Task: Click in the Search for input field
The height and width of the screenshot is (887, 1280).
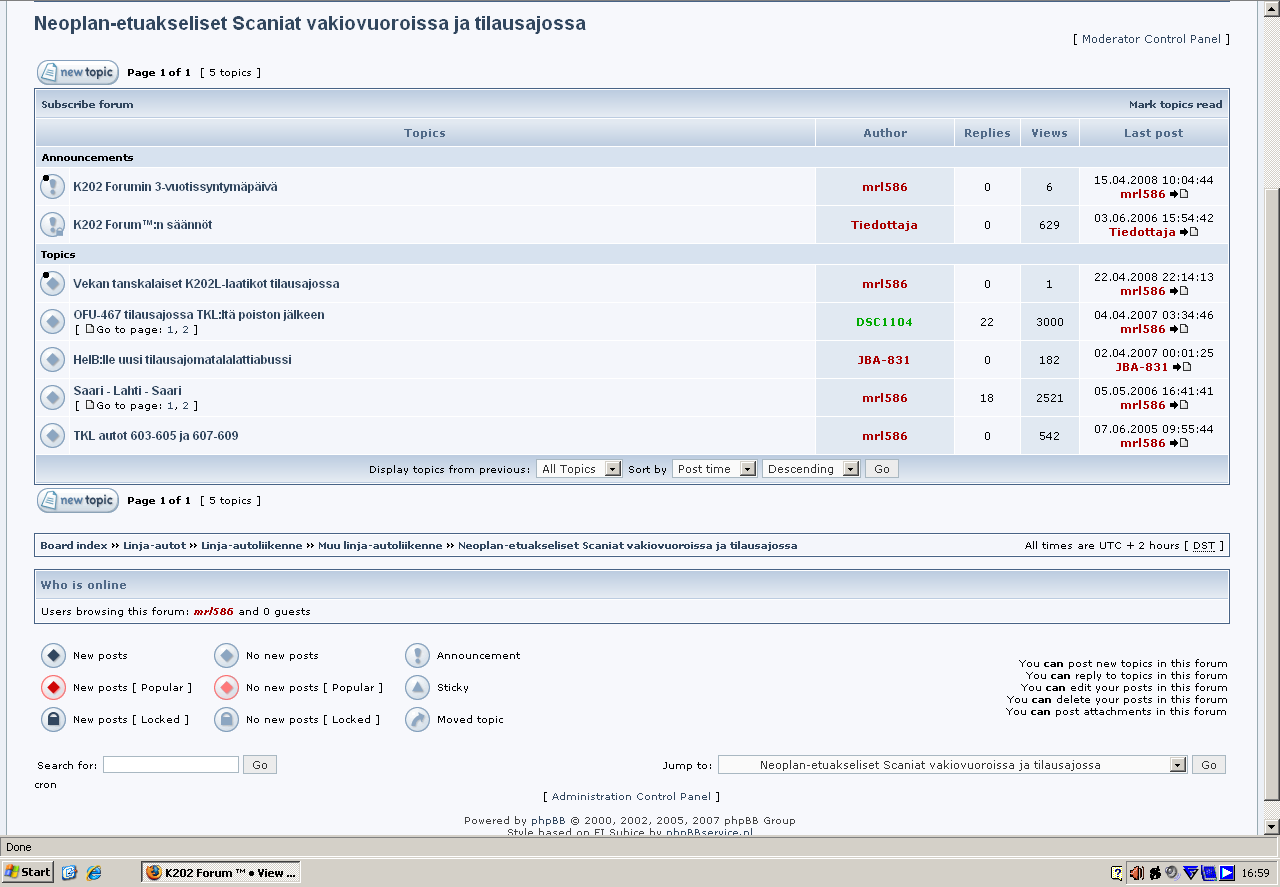Action: [x=171, y=765]
